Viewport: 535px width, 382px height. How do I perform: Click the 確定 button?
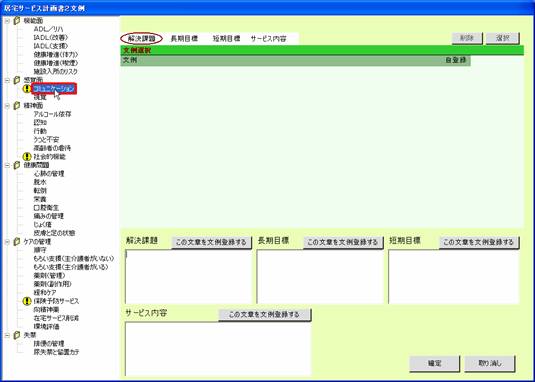click(x=434, y=364)
